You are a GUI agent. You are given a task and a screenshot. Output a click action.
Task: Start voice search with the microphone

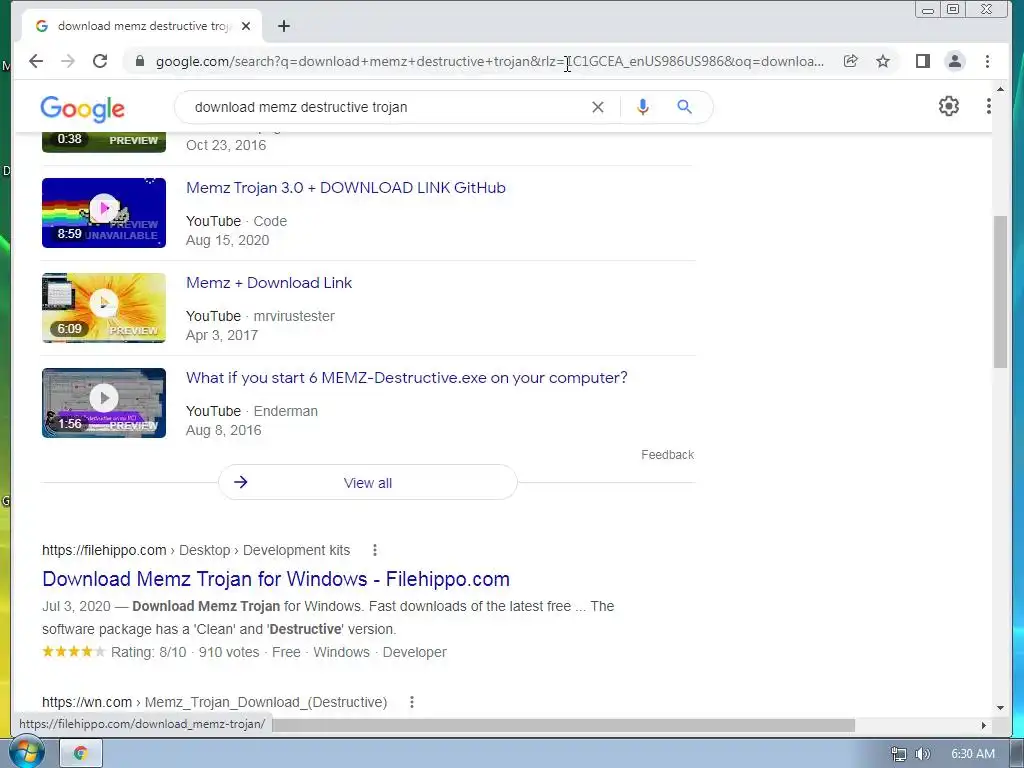click(x=643, y=107)
